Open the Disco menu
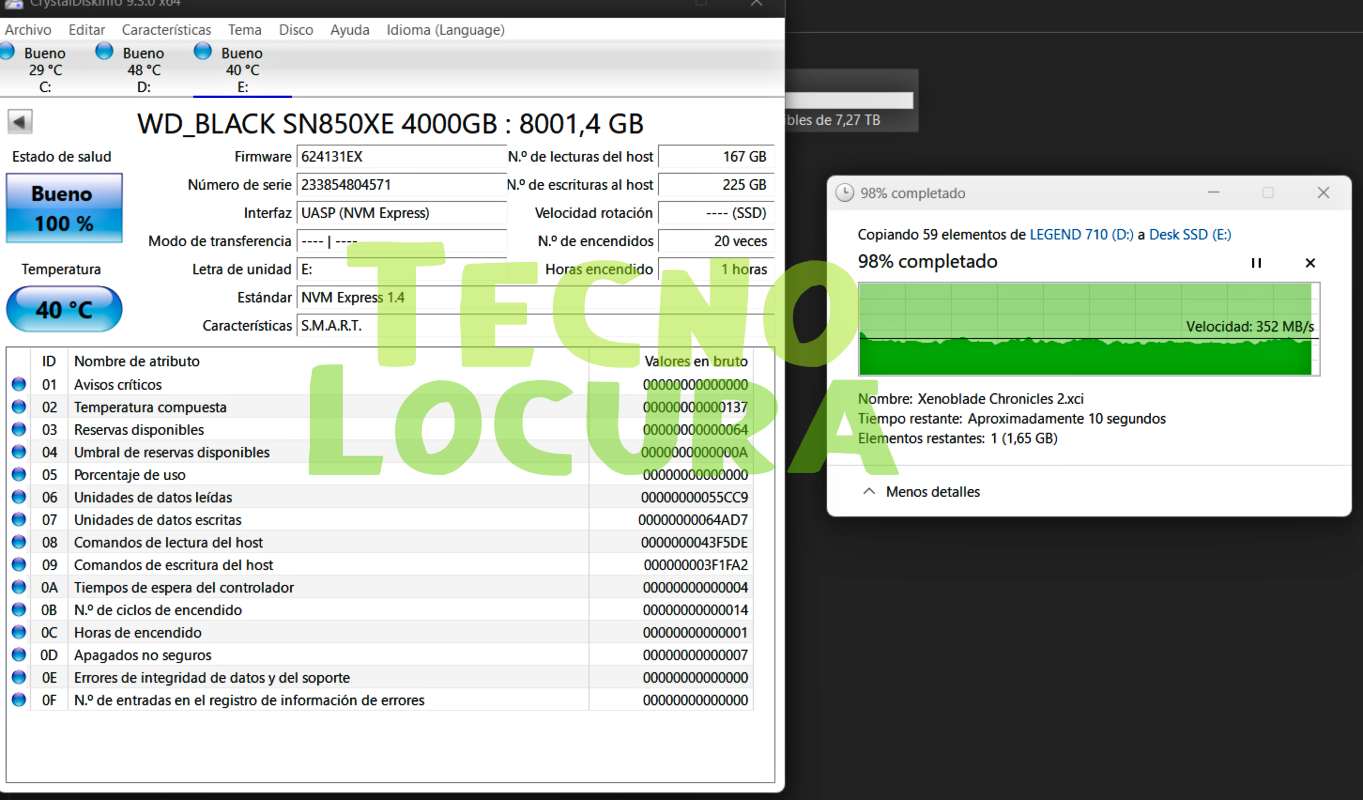The height and width of the screenshot is (800, 1363). tap(296, 30)
